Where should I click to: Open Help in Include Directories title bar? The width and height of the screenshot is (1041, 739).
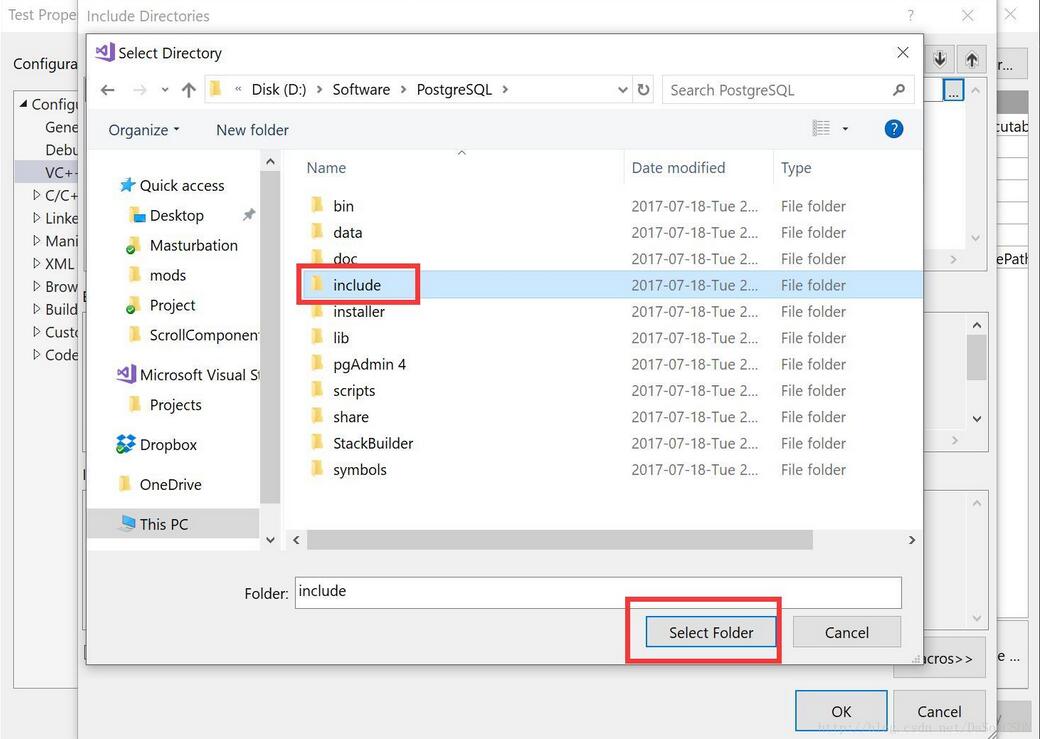[910, 15]
